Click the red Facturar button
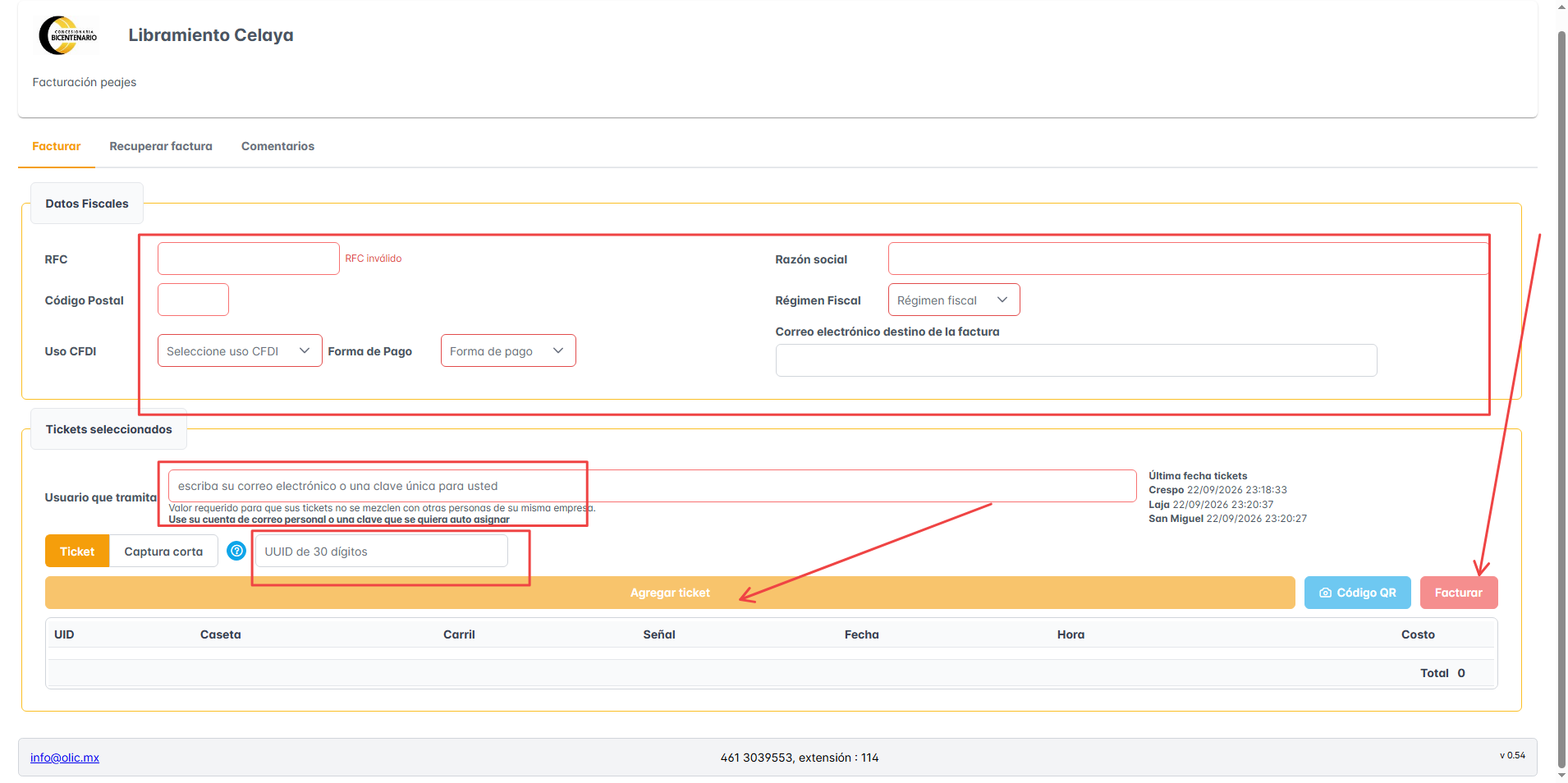This screenshot has width=1568, height=783. coord(1459,593)
